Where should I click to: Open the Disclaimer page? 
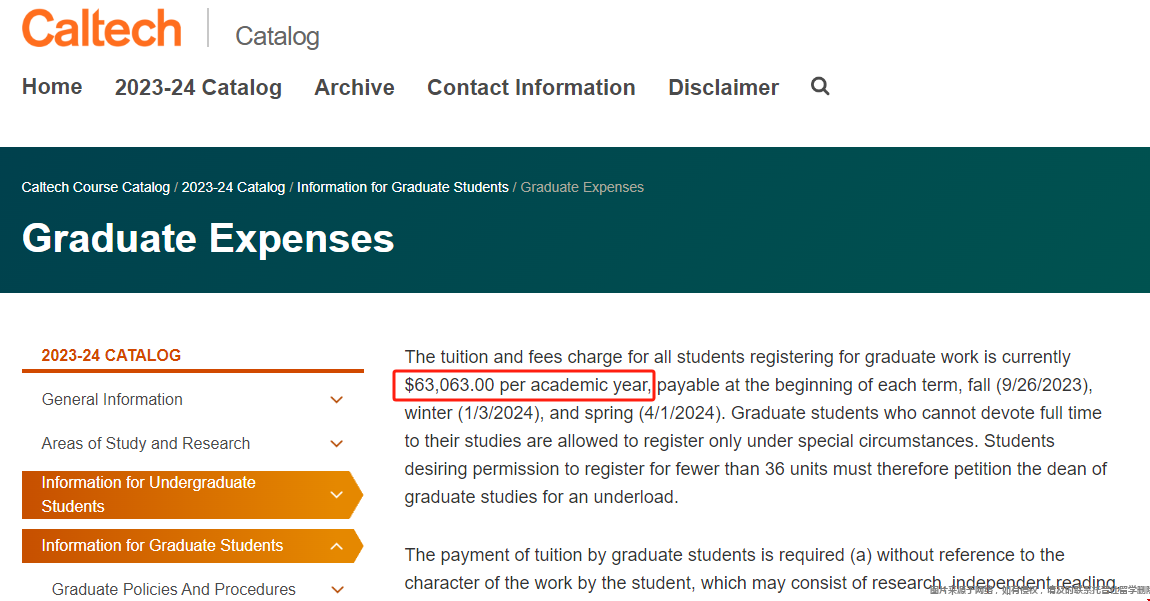coord(723,88)
